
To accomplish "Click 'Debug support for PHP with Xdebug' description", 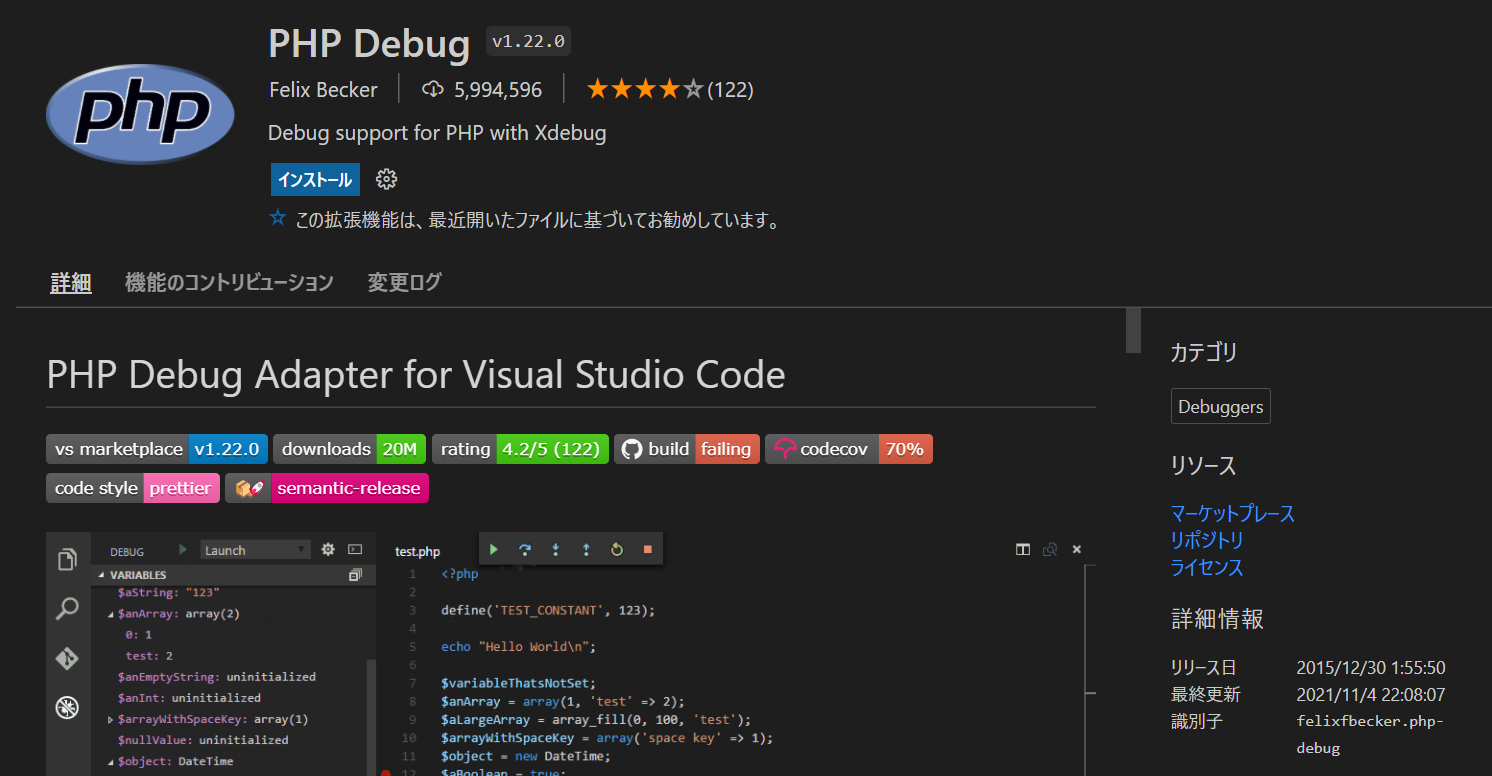I will coord(437,133).
